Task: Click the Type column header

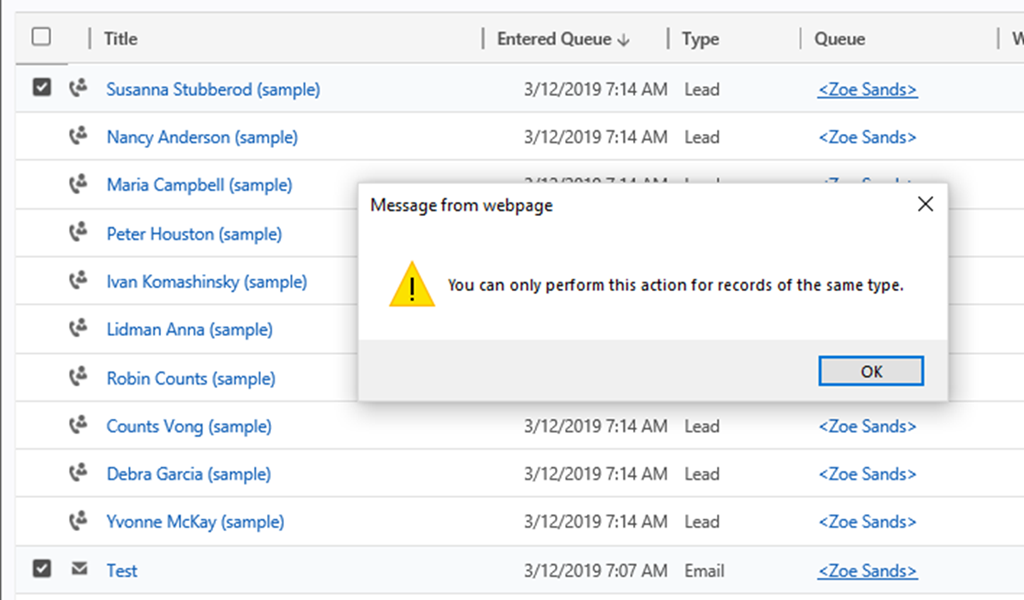Action: pyautogui.click(x=700, y=39)
